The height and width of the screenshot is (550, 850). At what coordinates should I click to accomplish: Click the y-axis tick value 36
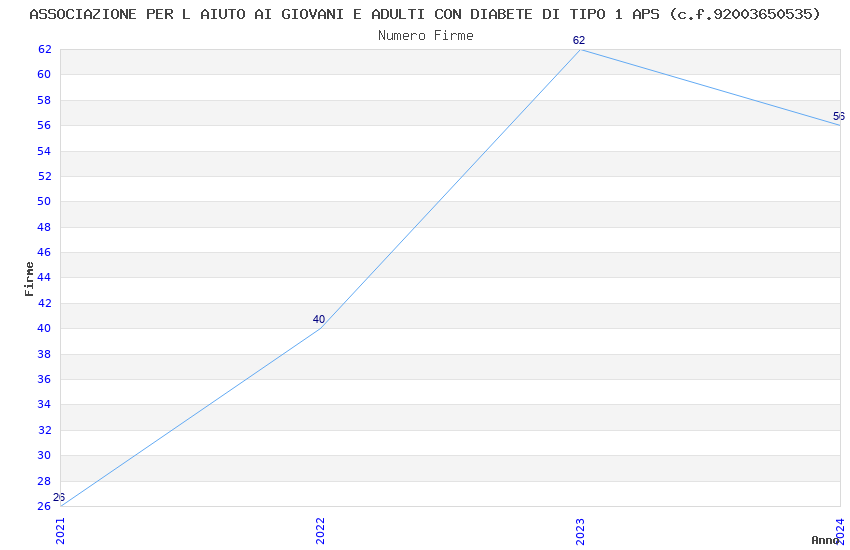point(44,379)
